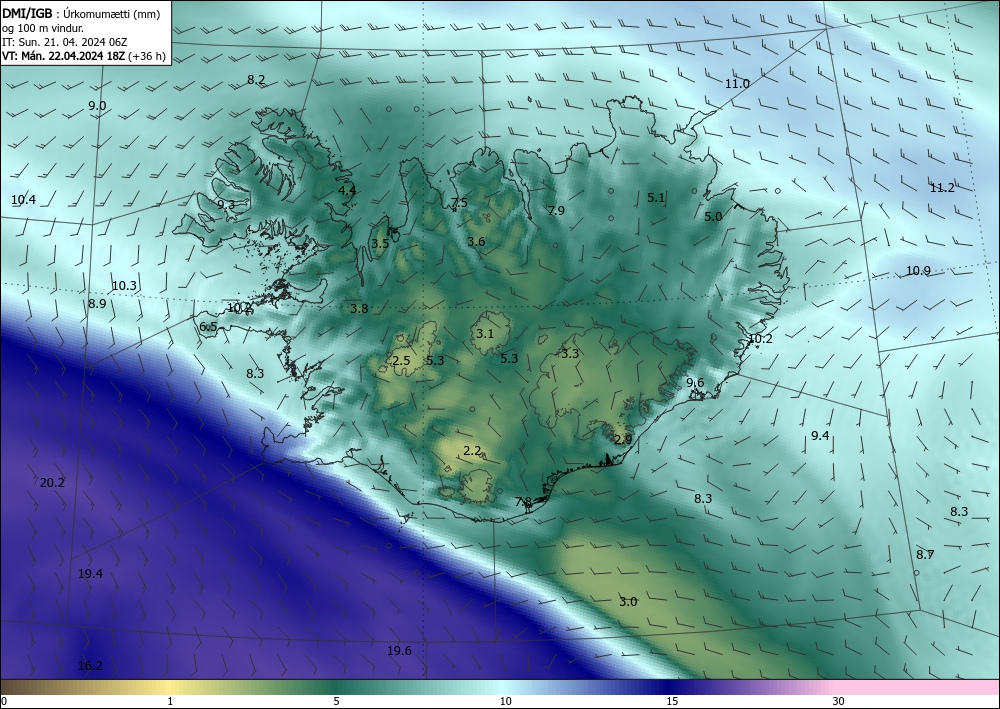Click the 20.2 value label
The height and width of the screenshot is (709, 1000).
click(x=52, y=483)
